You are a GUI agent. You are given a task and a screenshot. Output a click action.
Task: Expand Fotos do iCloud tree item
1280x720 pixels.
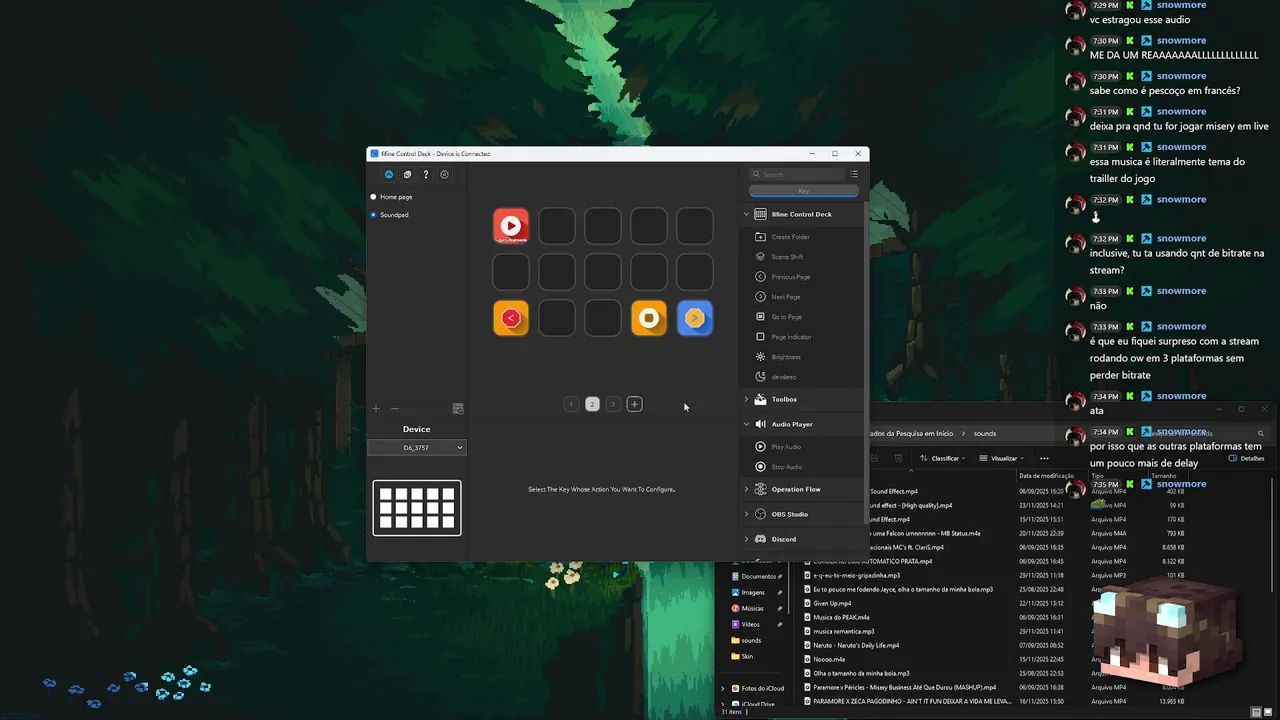pyautogui.click(x=723, y=688)
